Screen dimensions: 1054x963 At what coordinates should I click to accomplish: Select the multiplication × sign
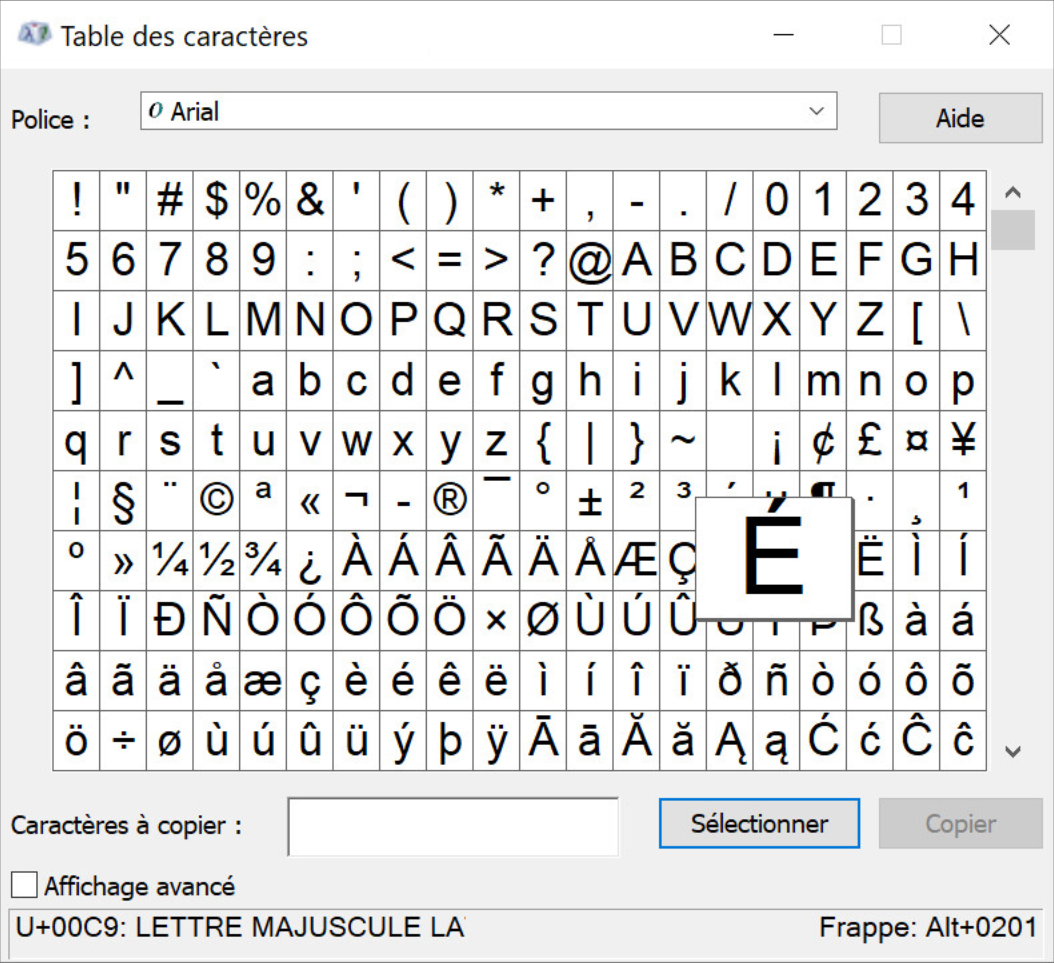[x=496, y=621]
